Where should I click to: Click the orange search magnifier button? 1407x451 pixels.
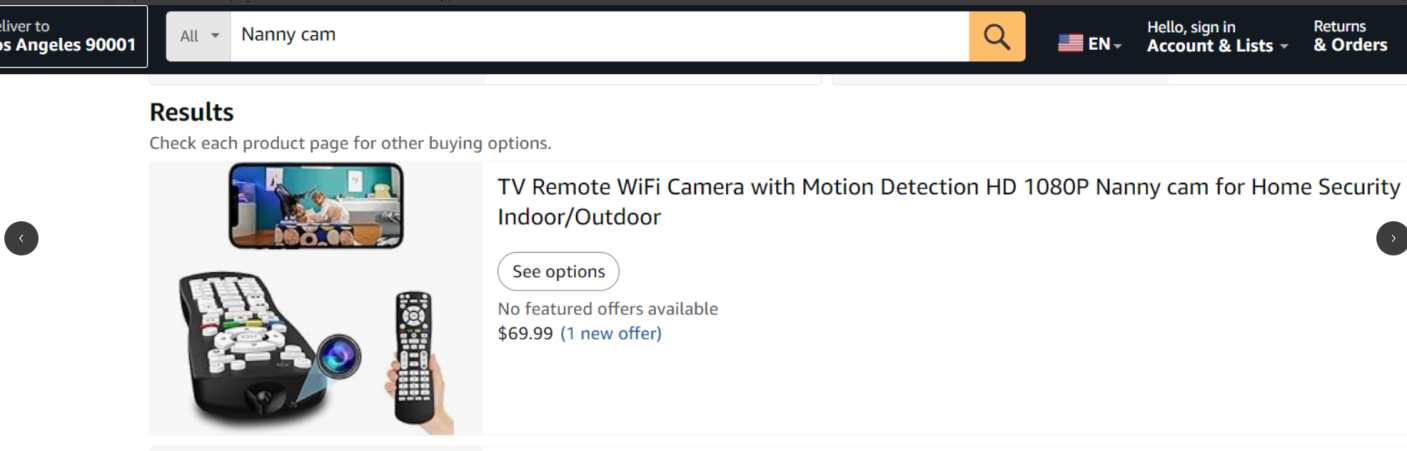coord(996,36)
